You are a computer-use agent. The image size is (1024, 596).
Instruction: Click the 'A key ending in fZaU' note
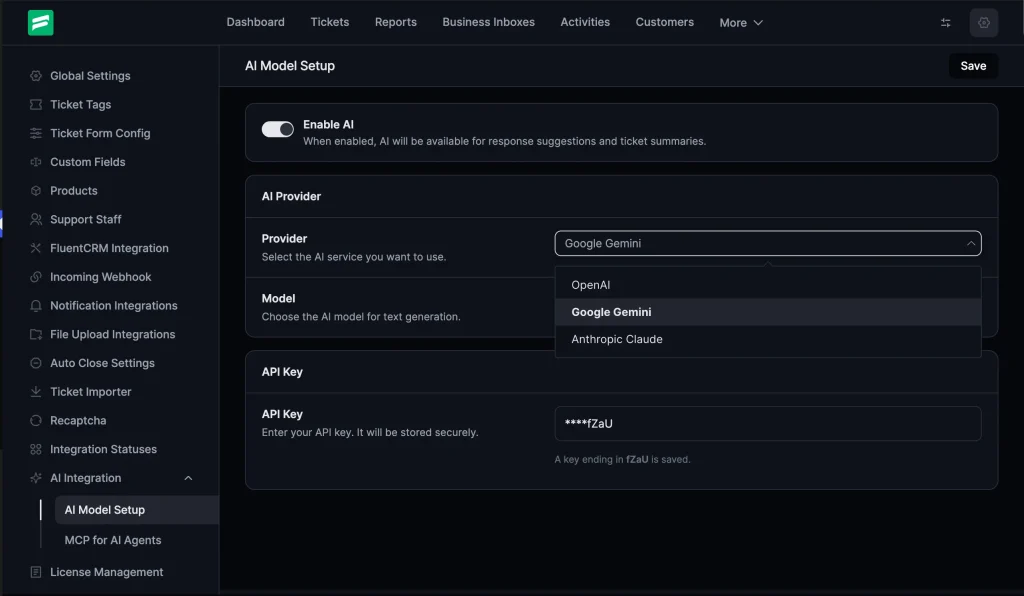pos(622,460)
